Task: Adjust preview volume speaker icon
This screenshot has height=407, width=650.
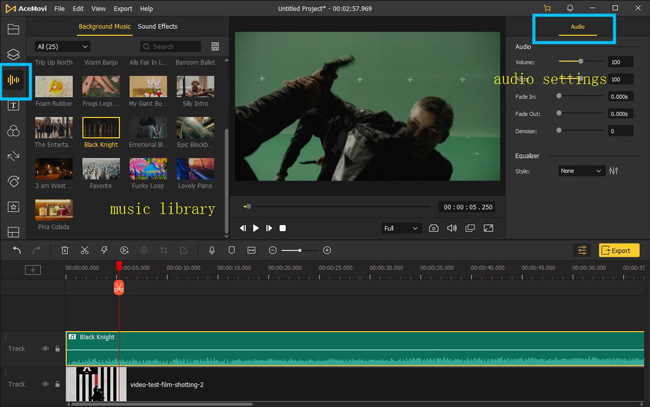Action: tap(452, 228)
